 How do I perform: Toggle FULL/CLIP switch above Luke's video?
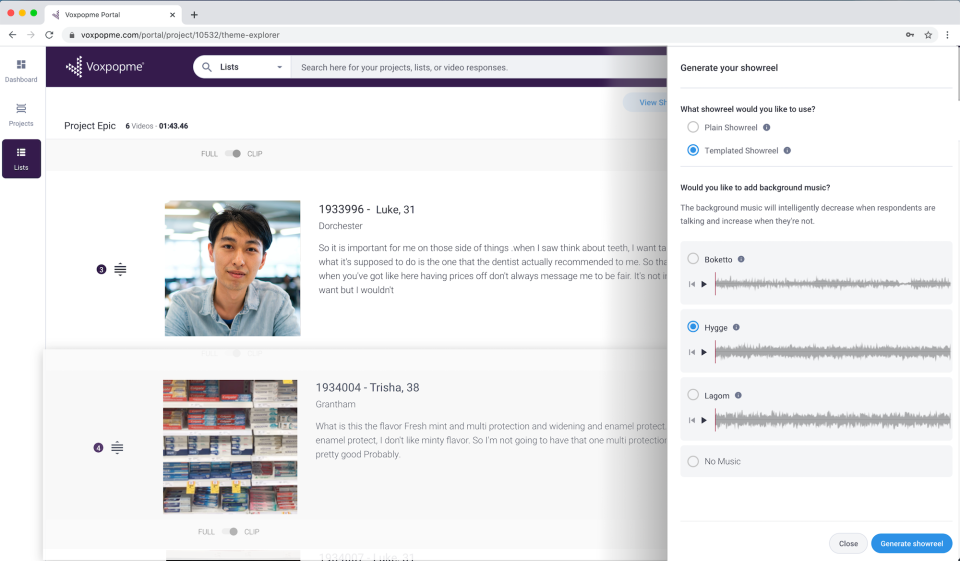tap(233, 154)
